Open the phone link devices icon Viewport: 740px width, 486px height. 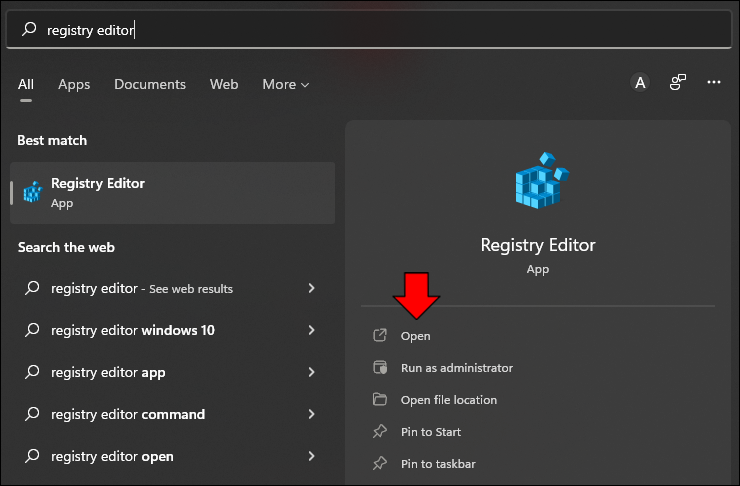[x=678, y=83]
